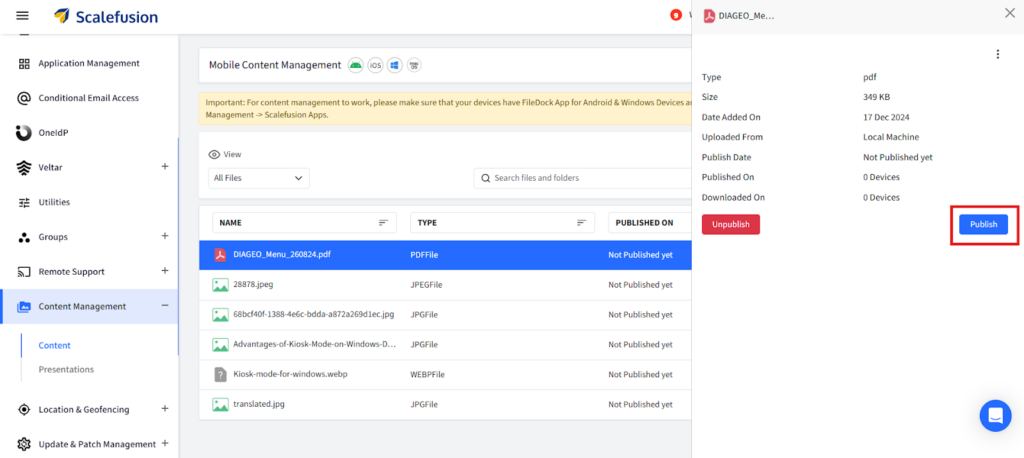Click the Search files and folders field

click(x=580, y=178)
